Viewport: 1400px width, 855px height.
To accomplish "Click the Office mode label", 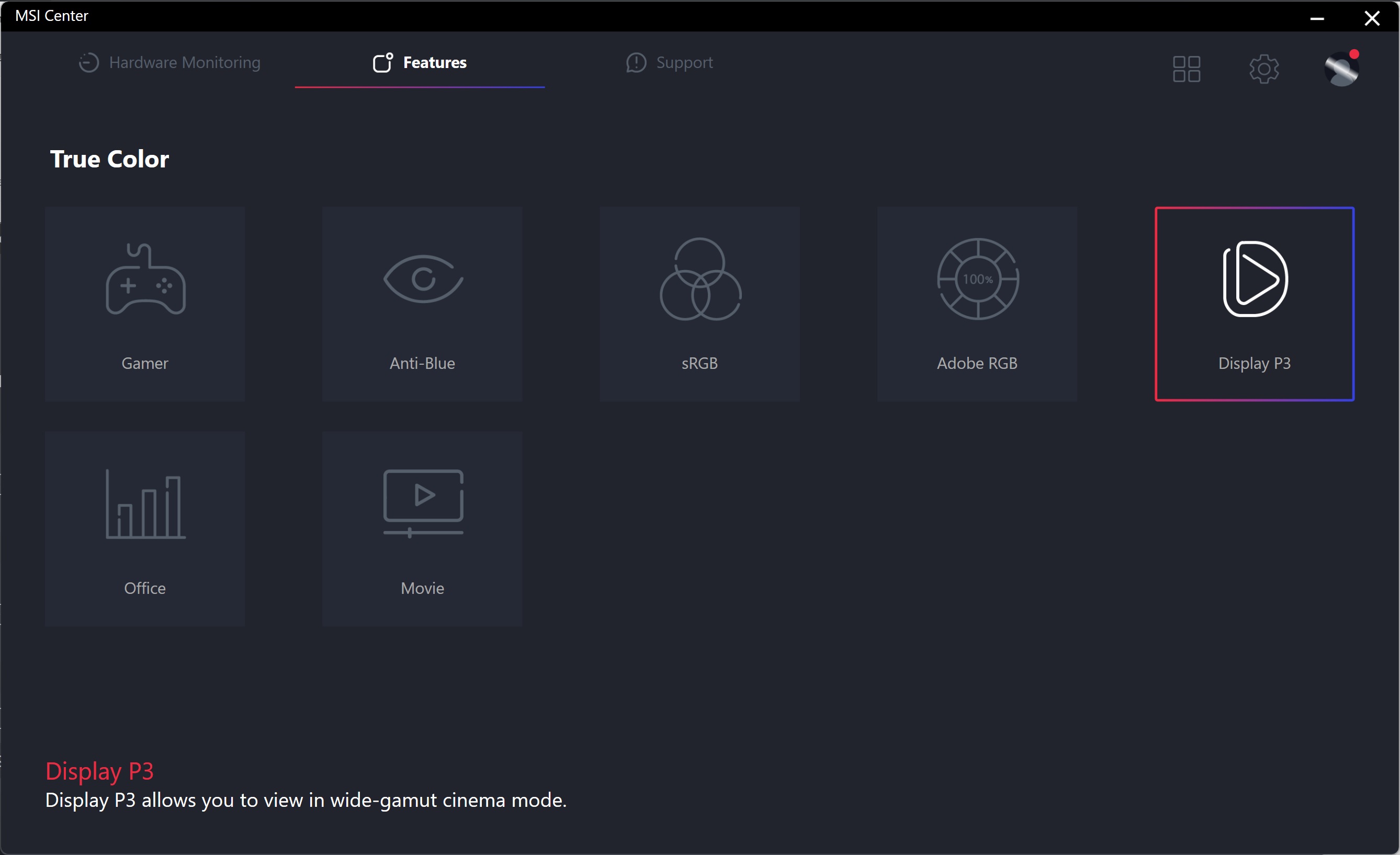I will [145, 588].
